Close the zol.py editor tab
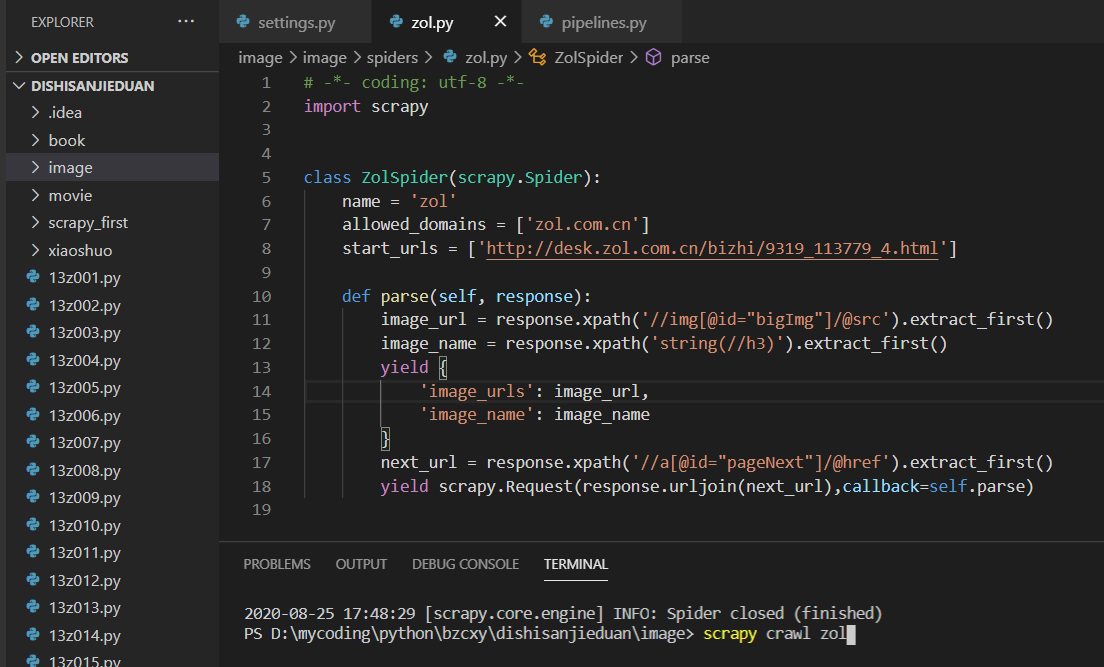This screenshot has height=667, width=1104. [x=500, y=22]
